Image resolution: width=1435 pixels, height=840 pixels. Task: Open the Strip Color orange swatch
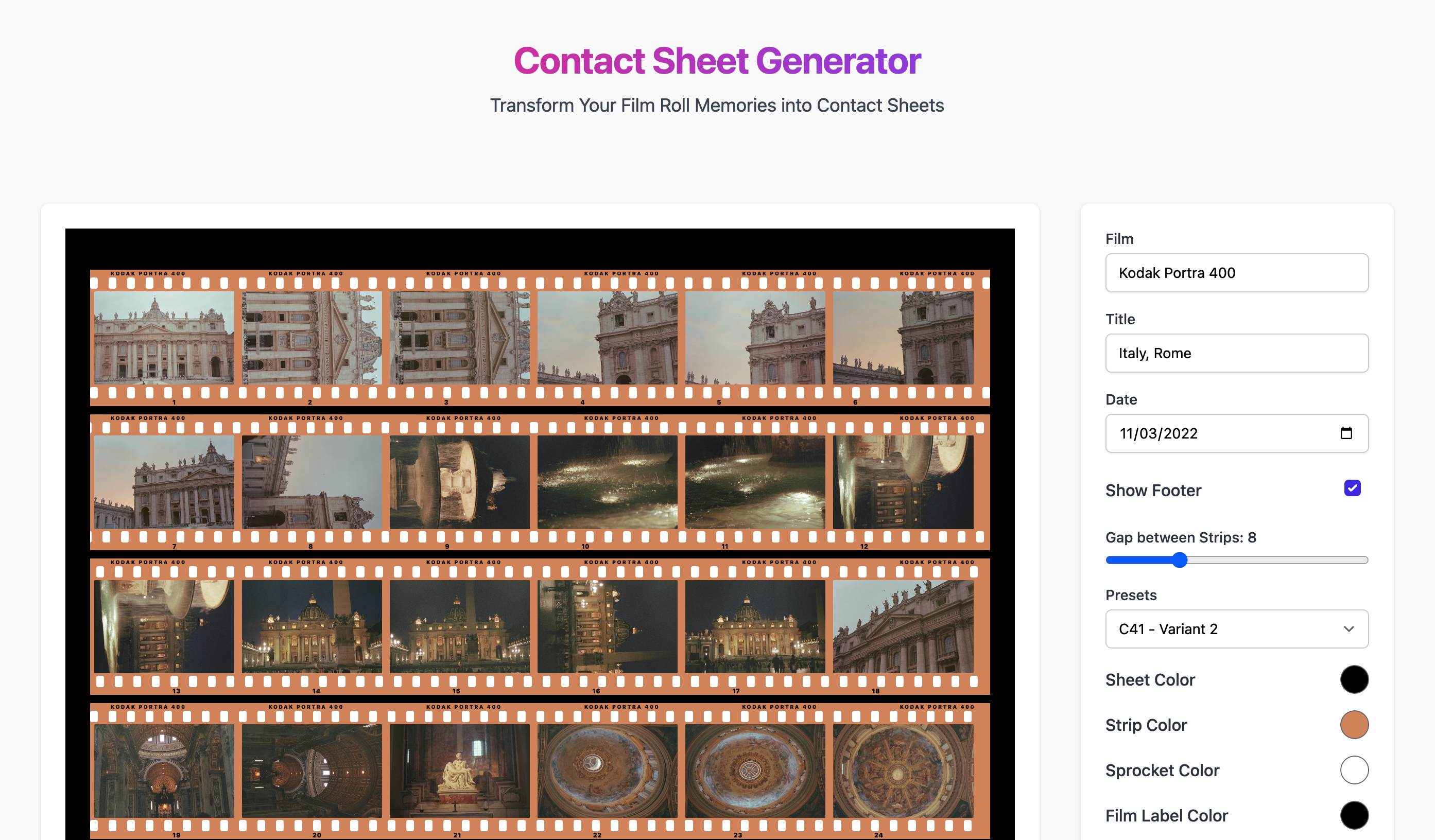1354,725
